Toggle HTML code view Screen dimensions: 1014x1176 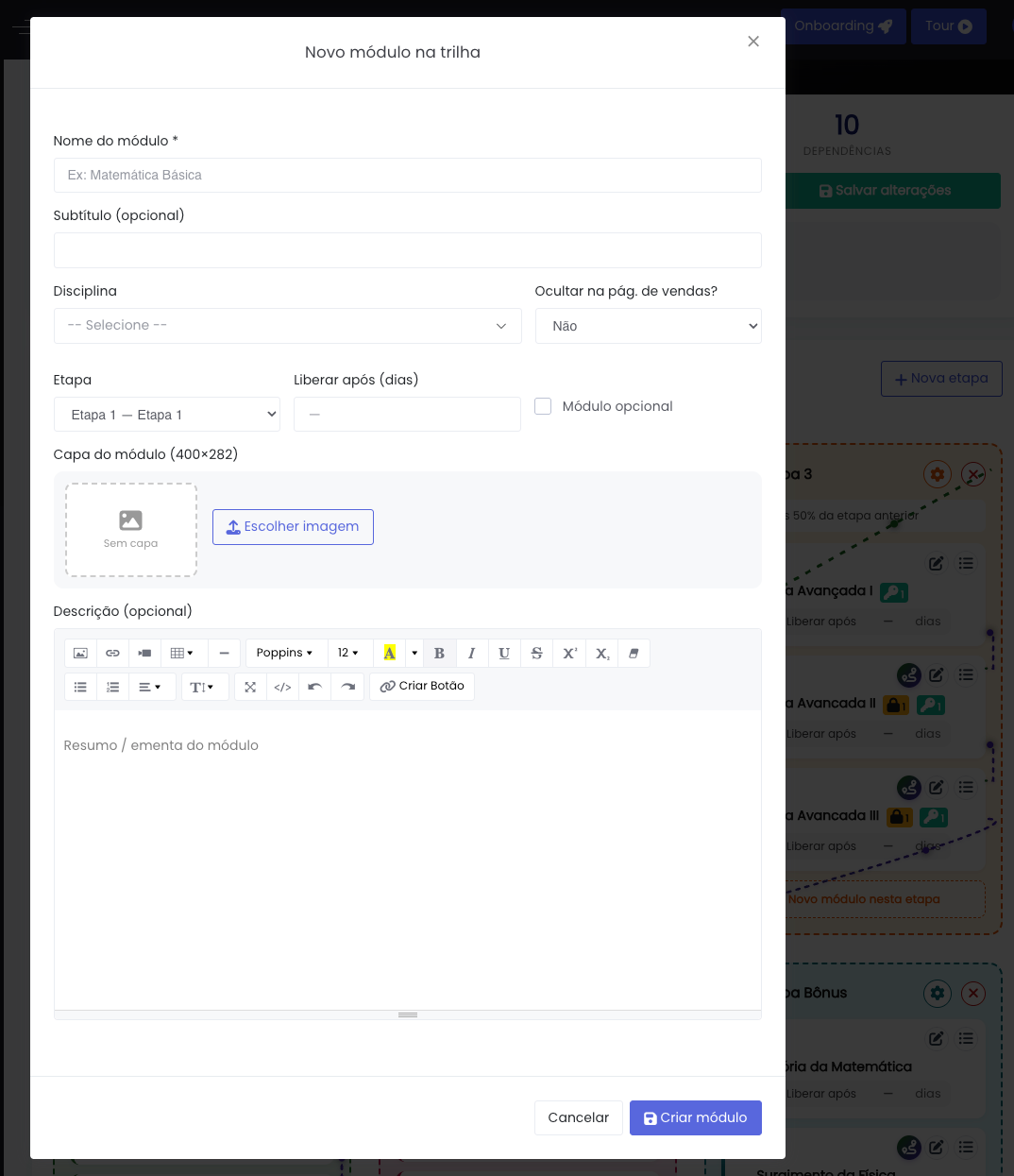click(x=282, y=687)
